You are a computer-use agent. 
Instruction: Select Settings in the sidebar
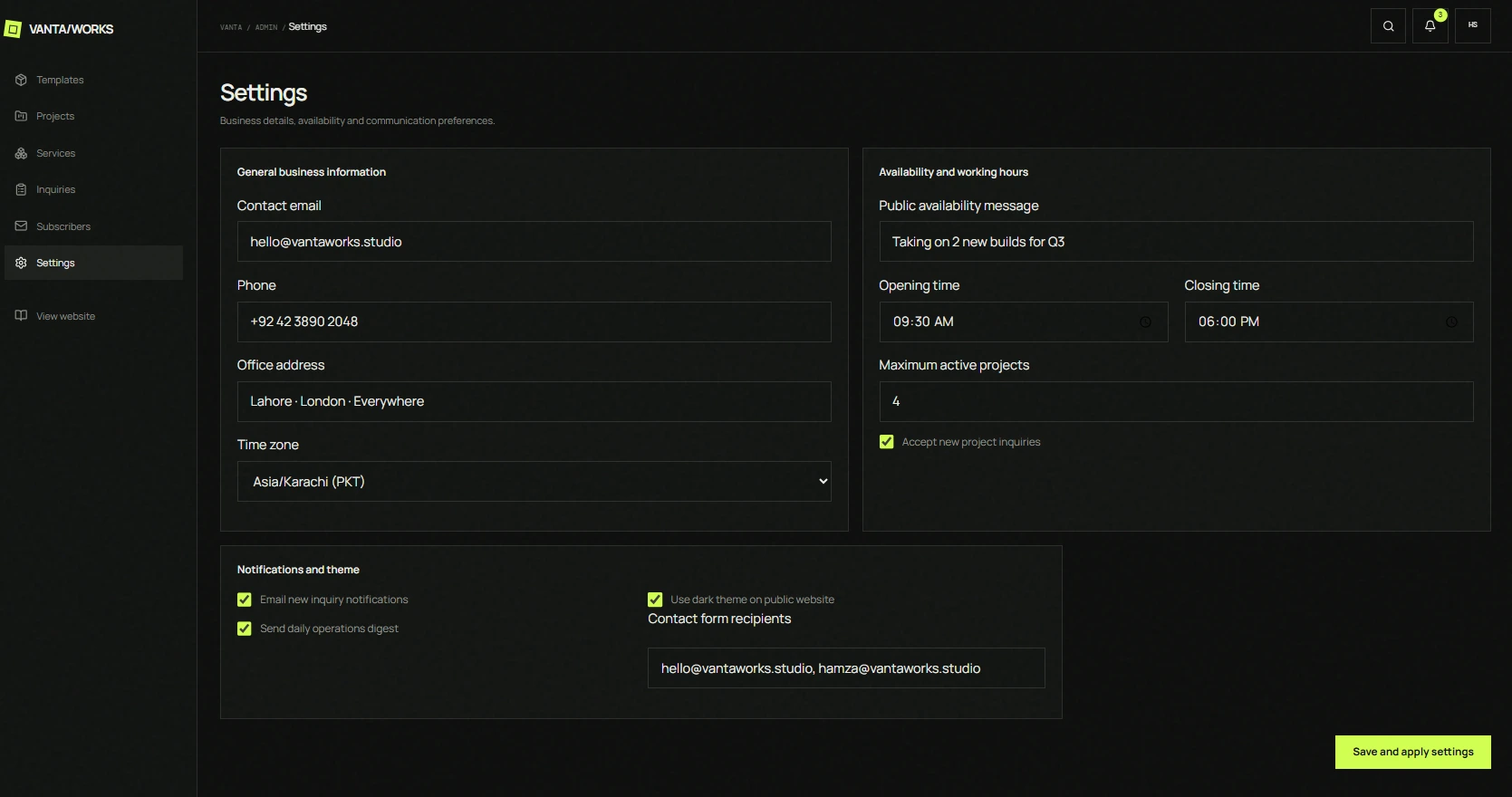pos(94,263)
